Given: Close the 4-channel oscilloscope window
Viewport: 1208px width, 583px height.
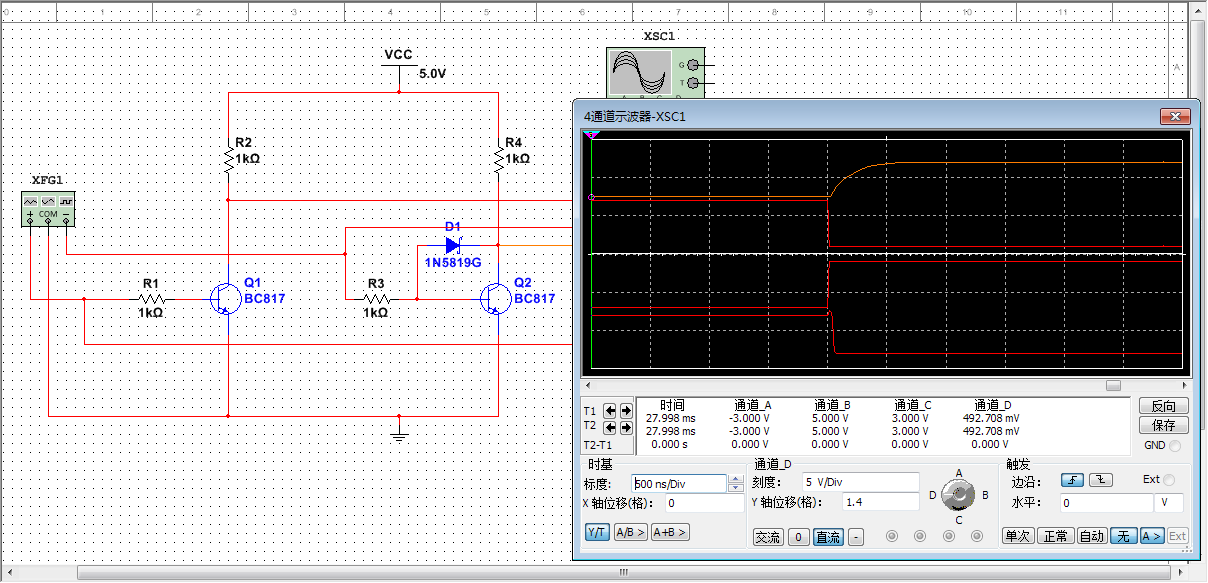Looking at the screenshot, I should [x=1175, y=117].
